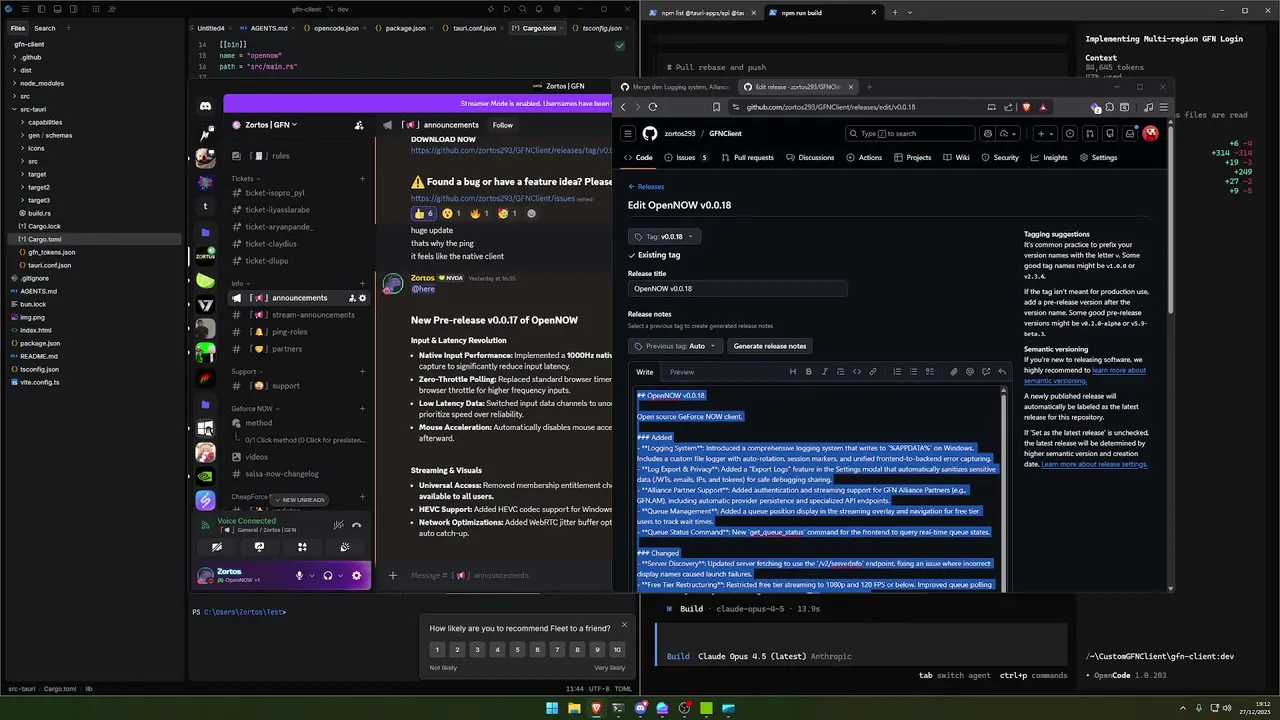The width and height of the screenshot is (1280, 720).
Task: Click the Brave shields lion icon
Action: (x=1025, y=107)
